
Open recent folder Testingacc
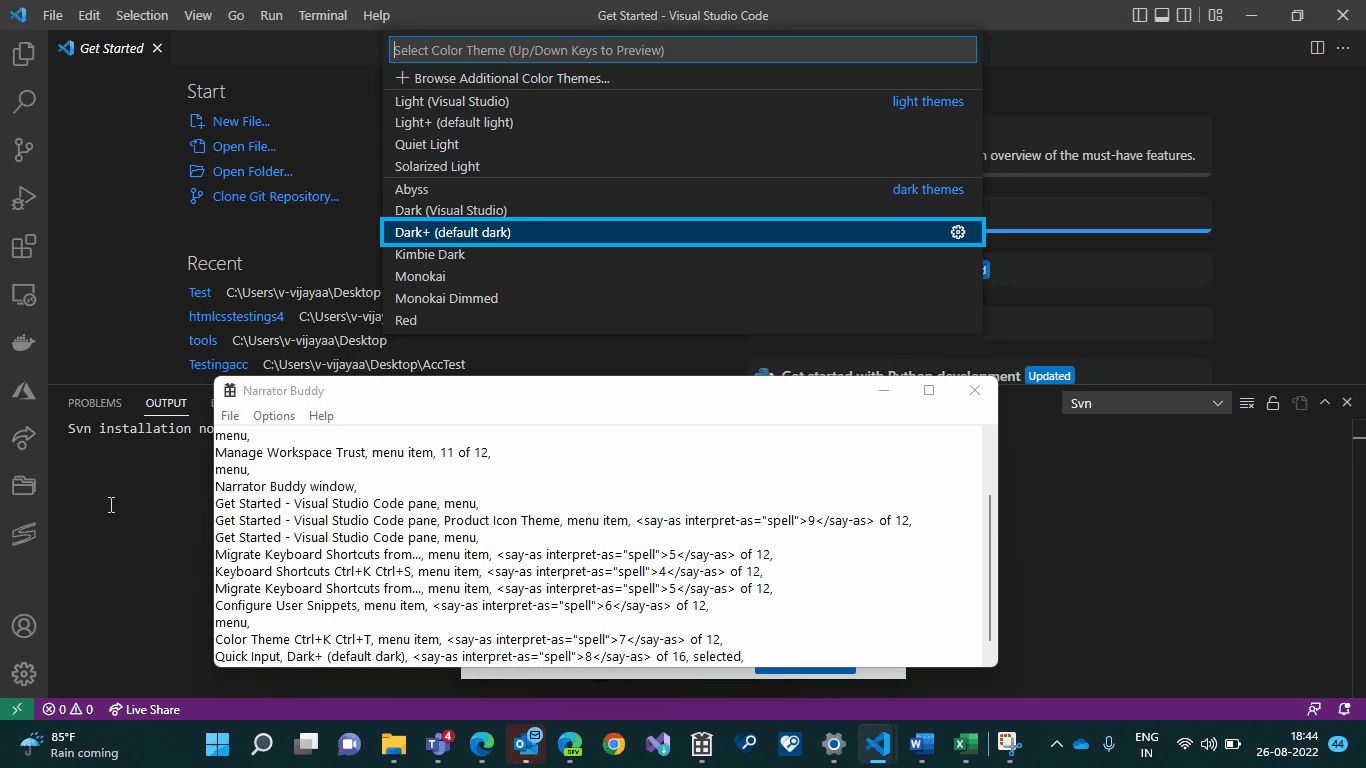point(218,365)
